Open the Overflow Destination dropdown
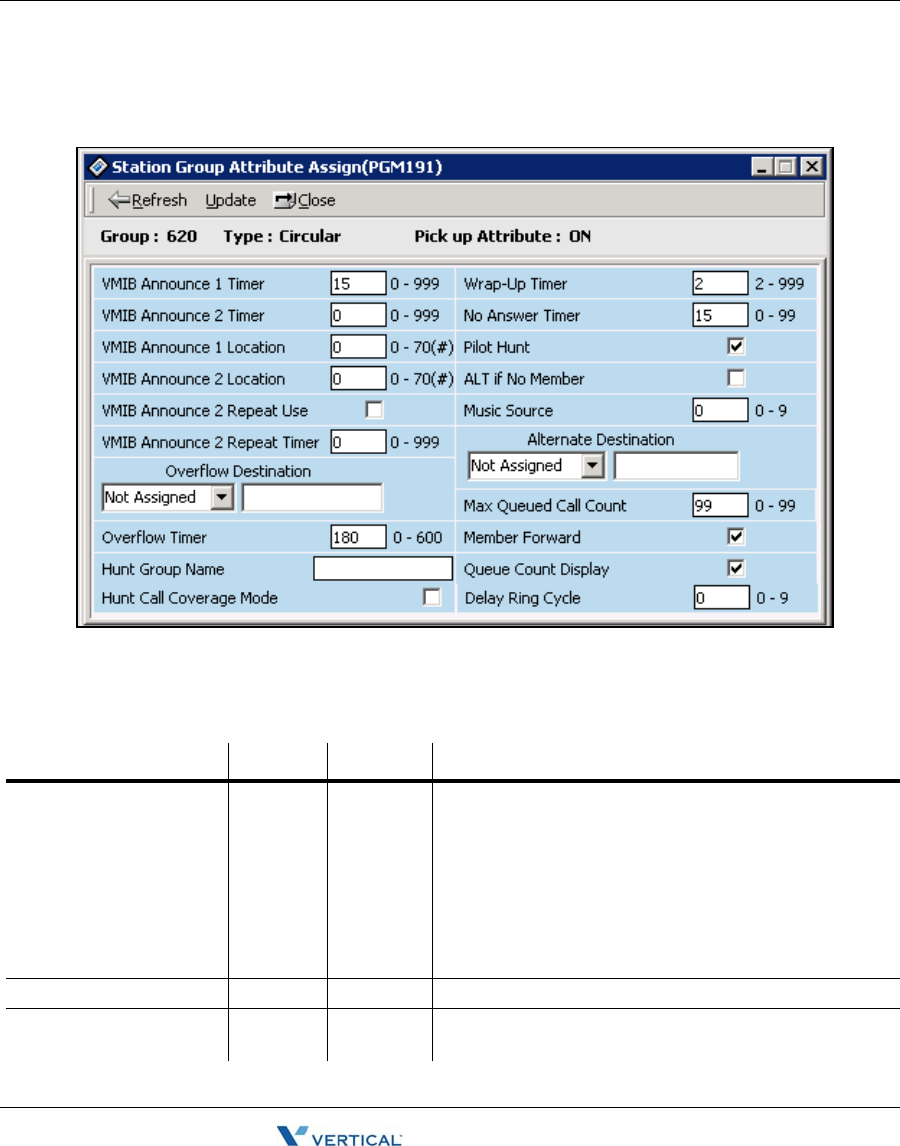Viewport: 900px width, 1146px height. [222, 498]
